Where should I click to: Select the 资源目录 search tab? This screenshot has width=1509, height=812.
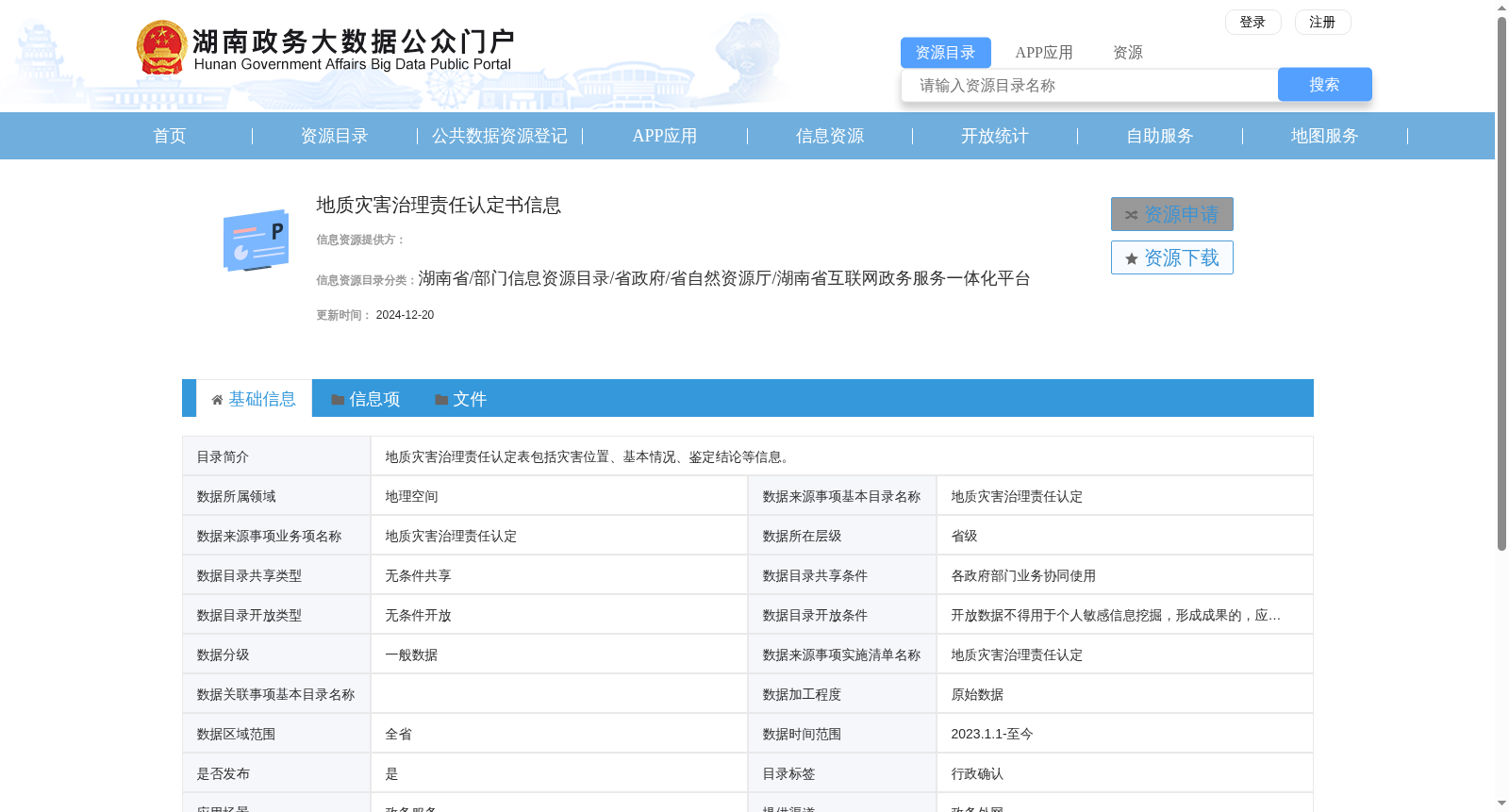point(945,53)
